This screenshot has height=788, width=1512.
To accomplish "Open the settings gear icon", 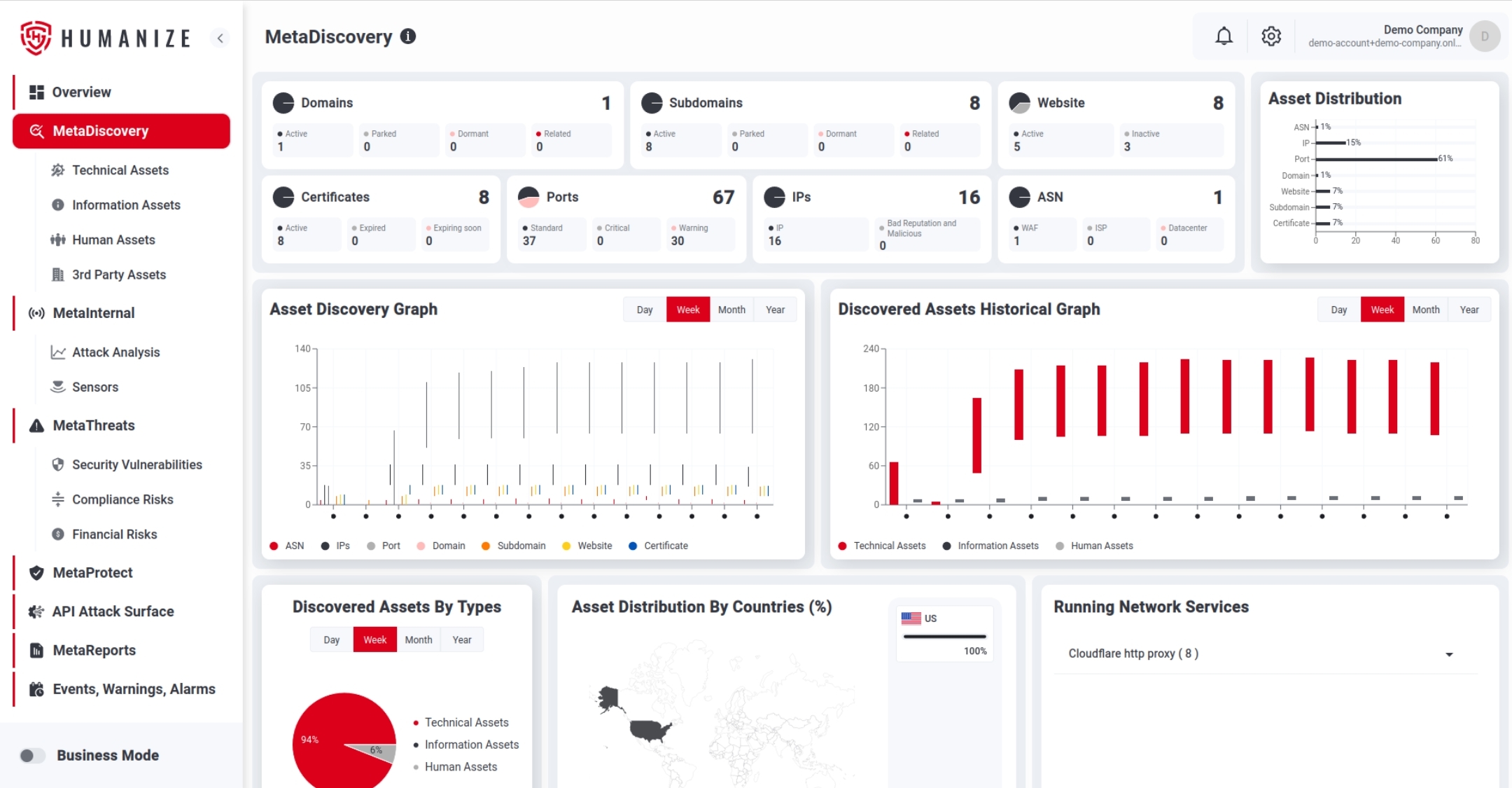I will click(x=1271, y=36).
